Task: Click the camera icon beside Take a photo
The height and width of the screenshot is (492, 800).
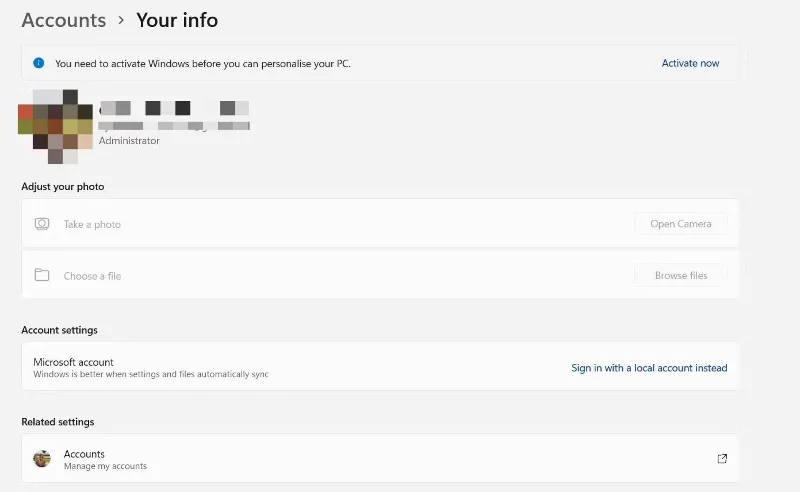Action: [42, 224]
